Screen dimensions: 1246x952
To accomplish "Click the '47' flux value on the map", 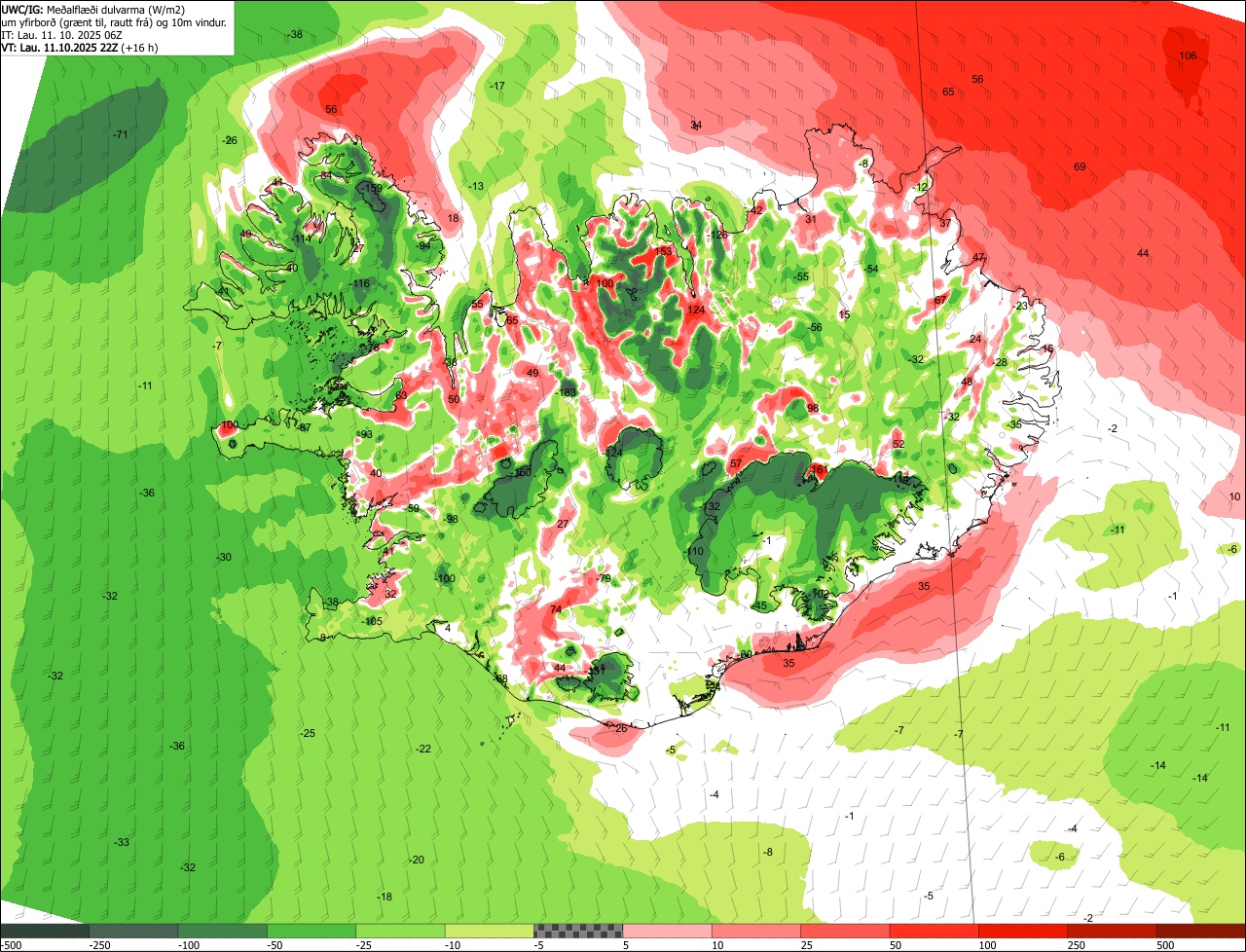I will click(x=979, y=258).
